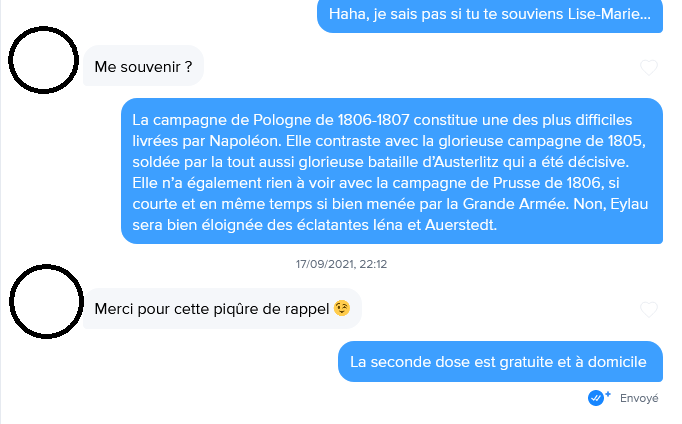Open profile picture beside "Me souvenir ?"
The width and height of the screenshot is (682, 424).
[43, 61]
